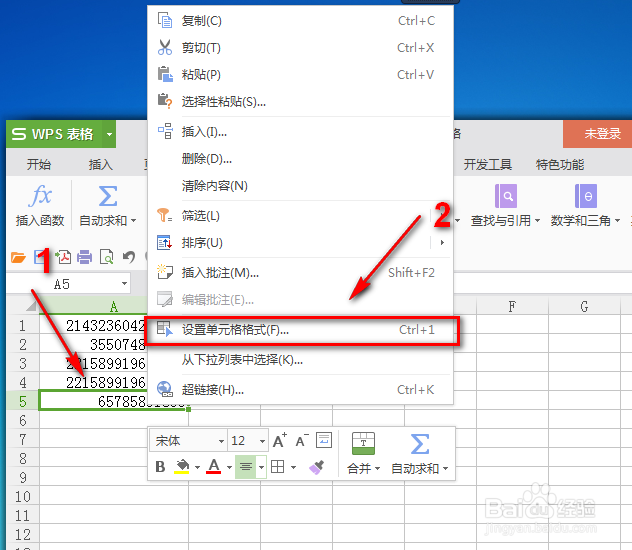Image resolution: width=632 pixels, height=550 pixels.
Task: Click the funnel filter icon
Action: pos(164,215)
